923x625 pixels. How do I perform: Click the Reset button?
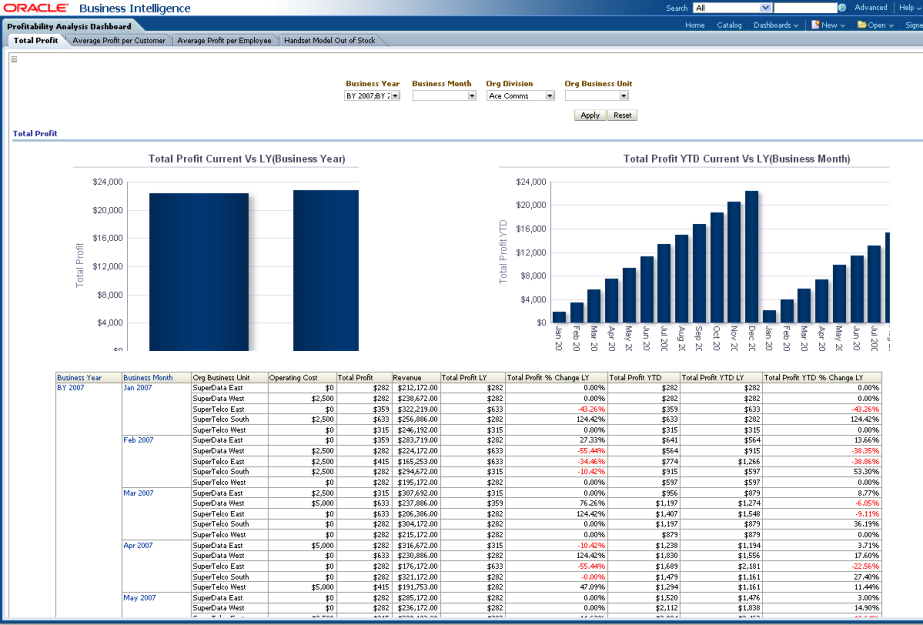coord(622,115)
